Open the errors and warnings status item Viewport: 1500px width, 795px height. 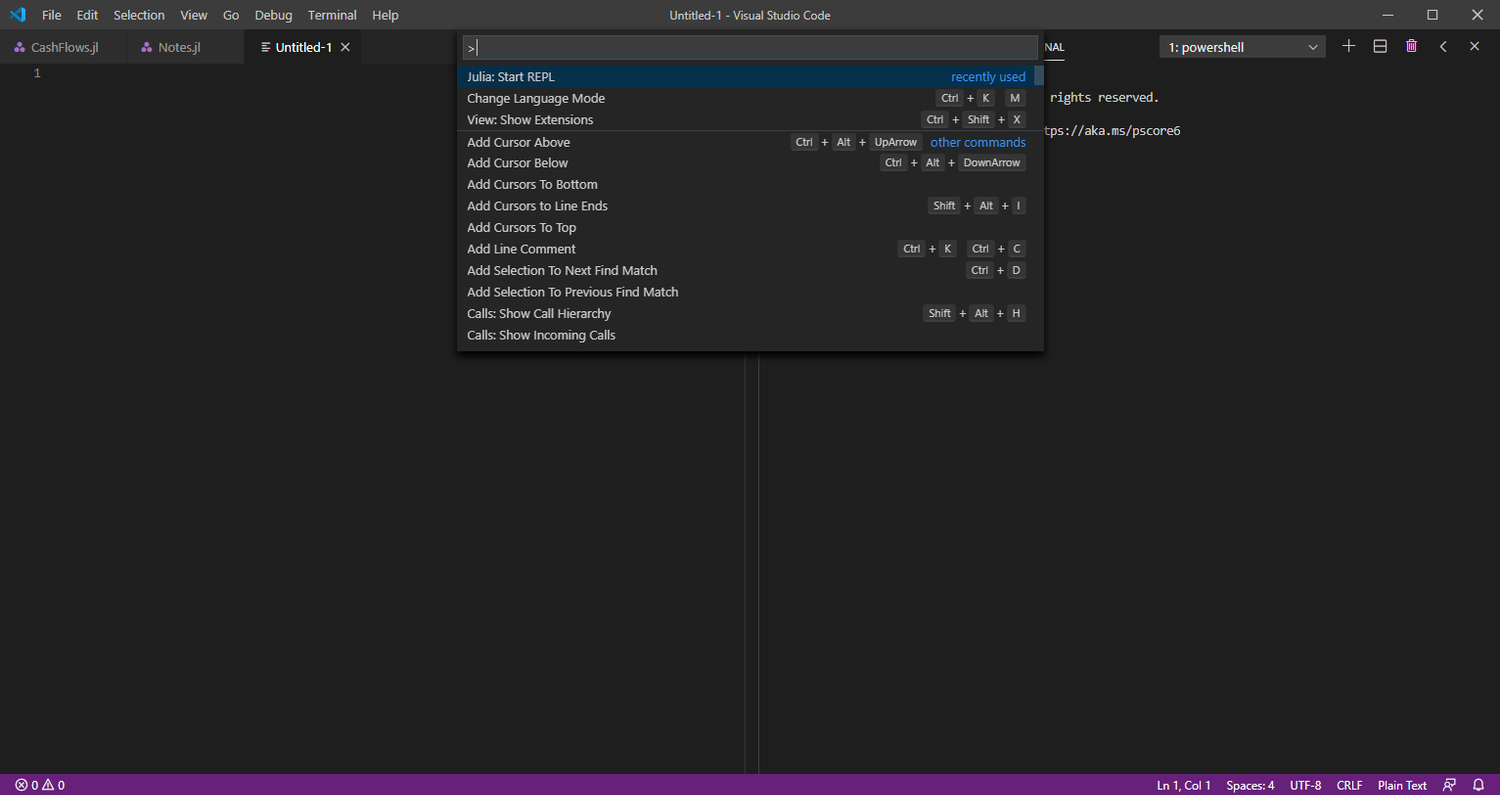[x=40, y=785]
